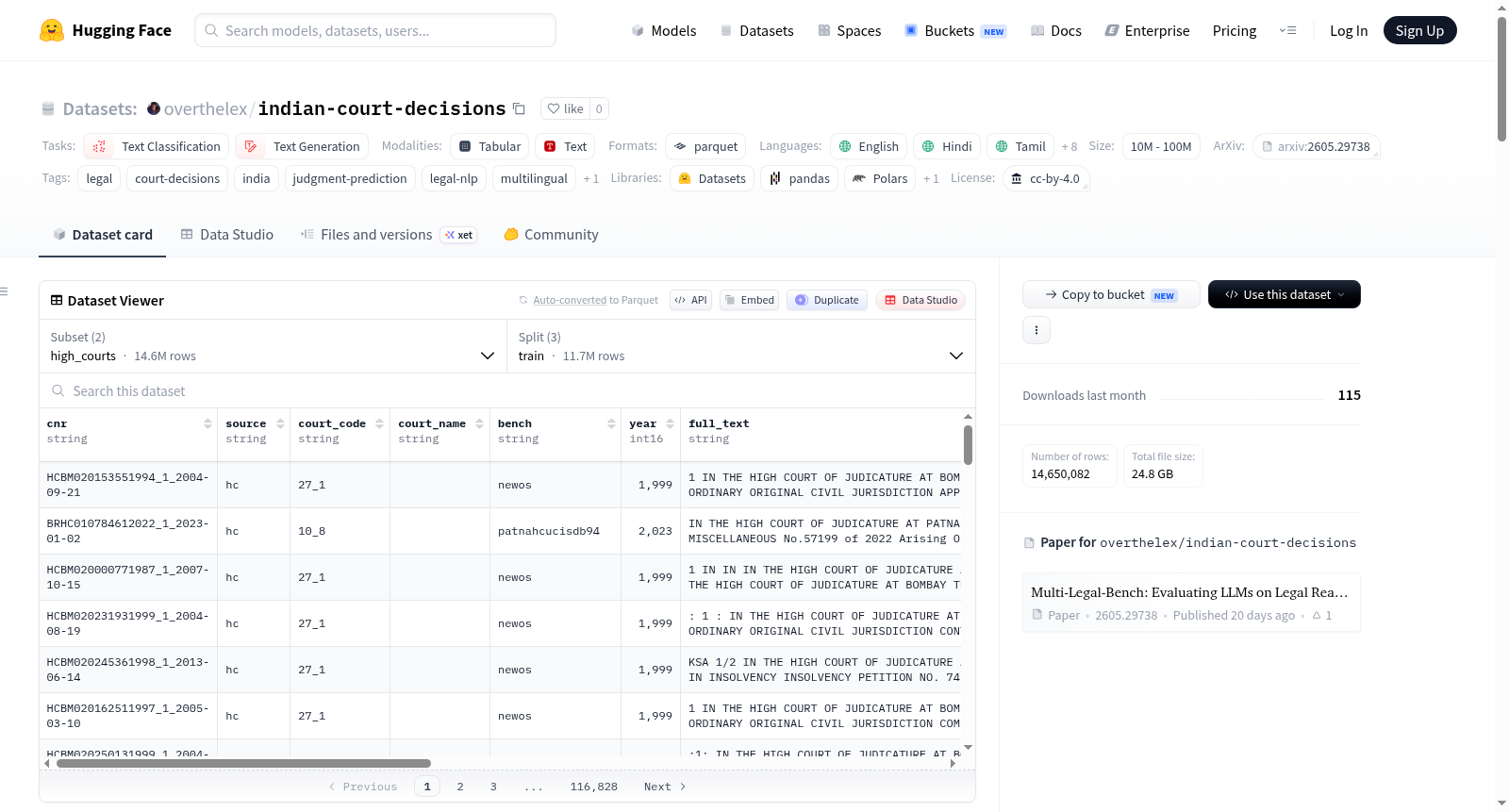Image resolution: width=1509 pixels, height=812 pixels.
Task: Click the page scrollbar thumb
Action: click(1501, 78)
